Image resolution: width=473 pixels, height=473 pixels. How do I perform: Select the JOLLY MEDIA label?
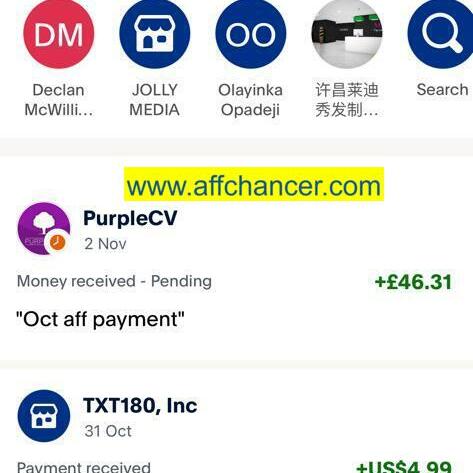(155, 100)
